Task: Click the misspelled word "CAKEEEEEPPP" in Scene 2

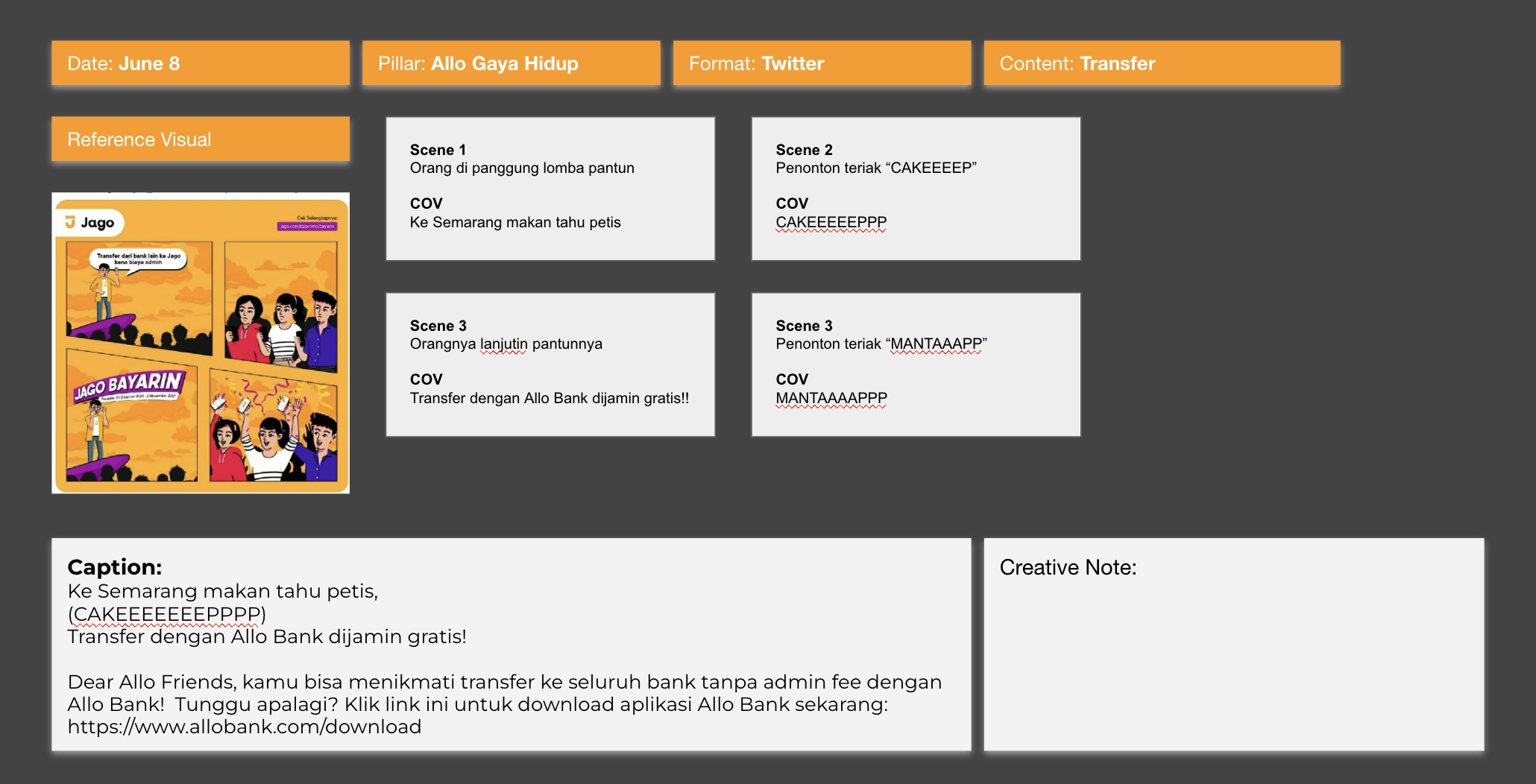Action: (x=831, y=222)
